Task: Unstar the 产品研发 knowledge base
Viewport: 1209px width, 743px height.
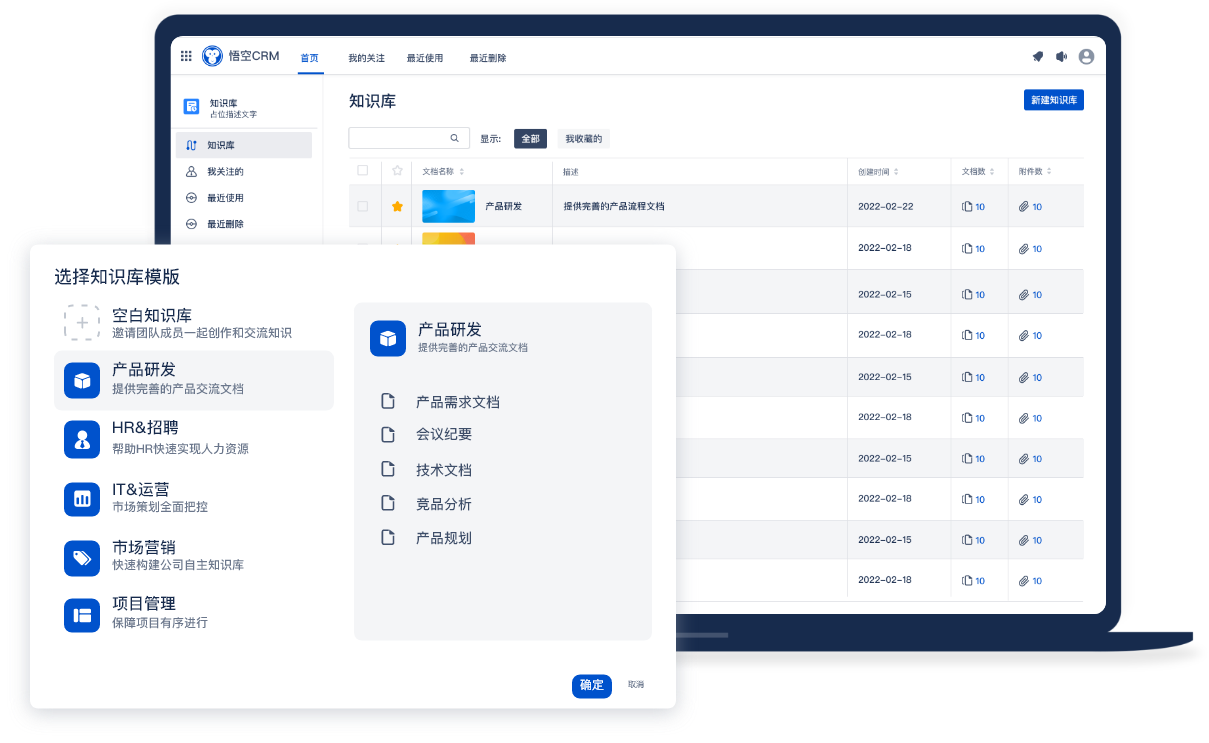Action: pyautogui.click(x=397, y=206)
